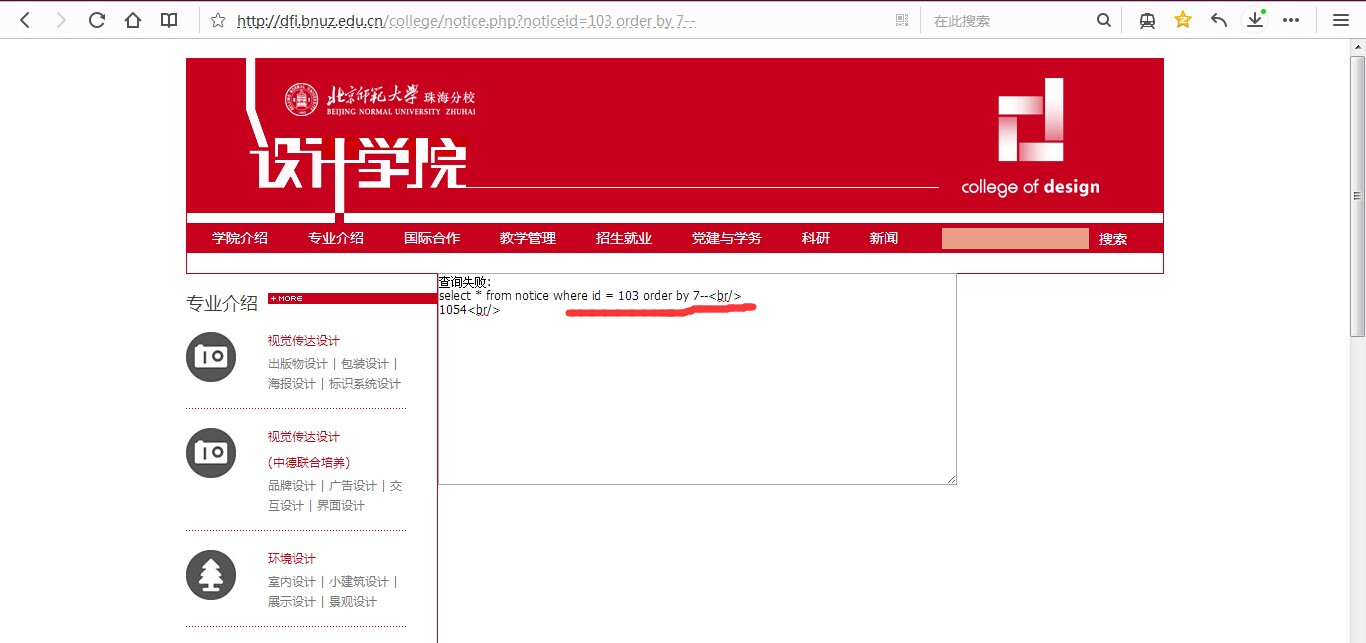1366x643 pixels.
Task: Open the 教学管理 menu
Action: (x=528, y=238)
